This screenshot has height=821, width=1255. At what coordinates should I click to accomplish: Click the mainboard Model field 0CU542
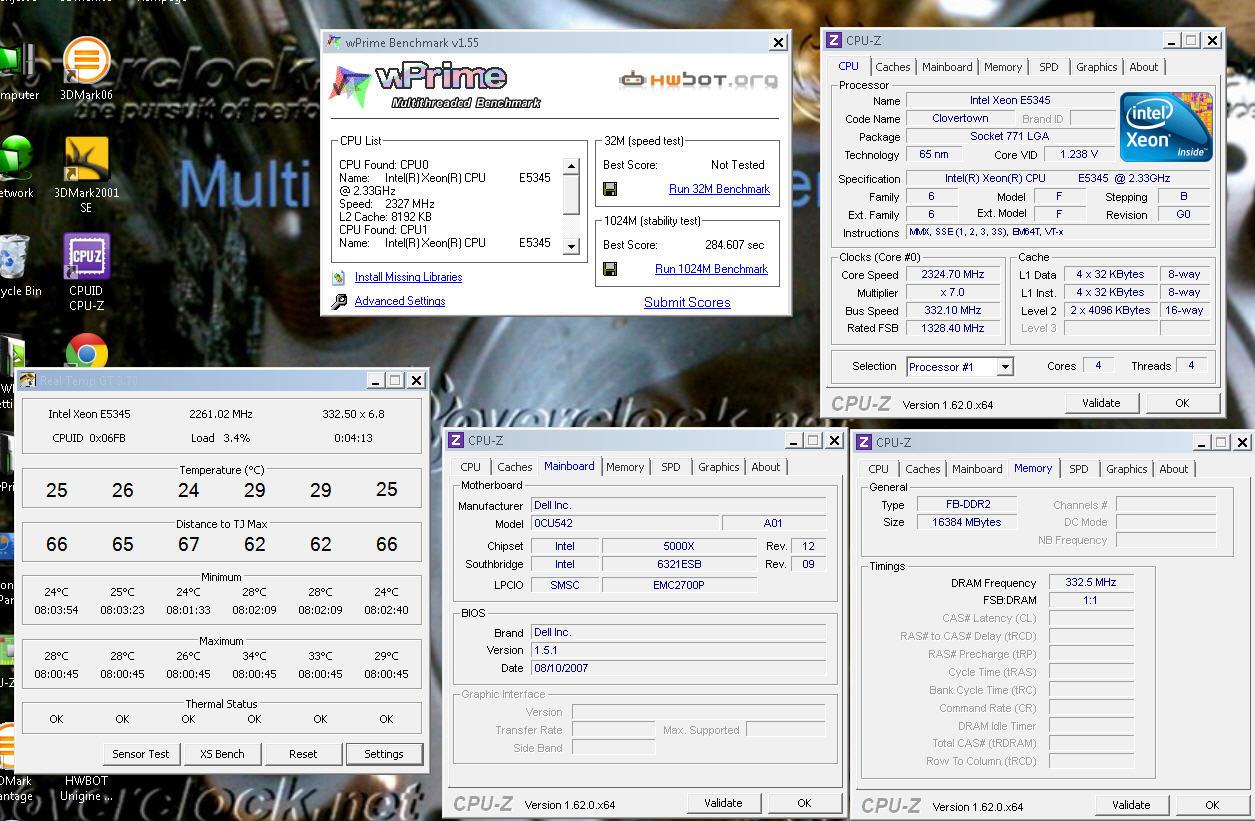(624, 523)
